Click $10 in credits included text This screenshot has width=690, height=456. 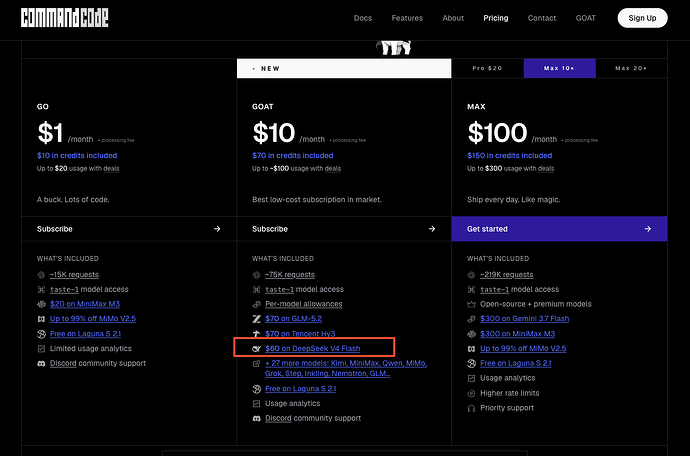77,155
